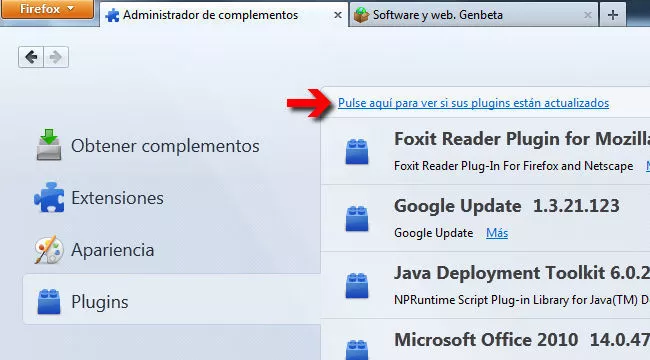The image size is (650, 360).
Task: Click the Google Update description text
Action: click(x=434, y=233)
